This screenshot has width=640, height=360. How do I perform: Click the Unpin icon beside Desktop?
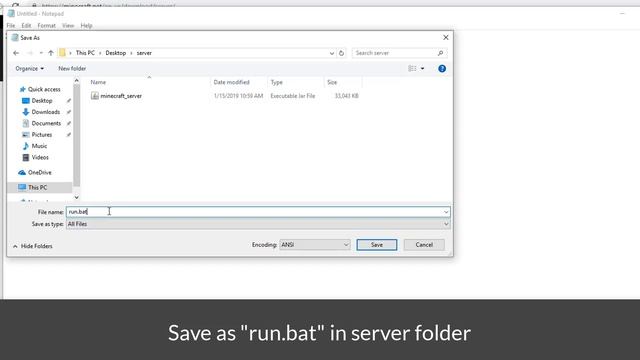point(69,101)
